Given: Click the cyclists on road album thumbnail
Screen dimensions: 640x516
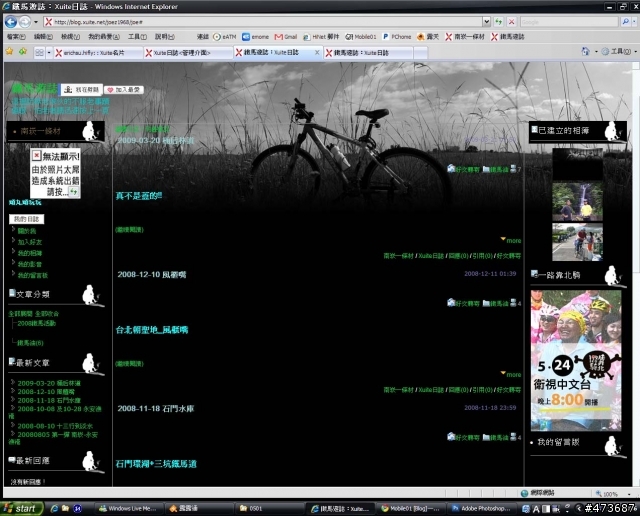Looking at the screenshot, I should (x=578, y=242).
